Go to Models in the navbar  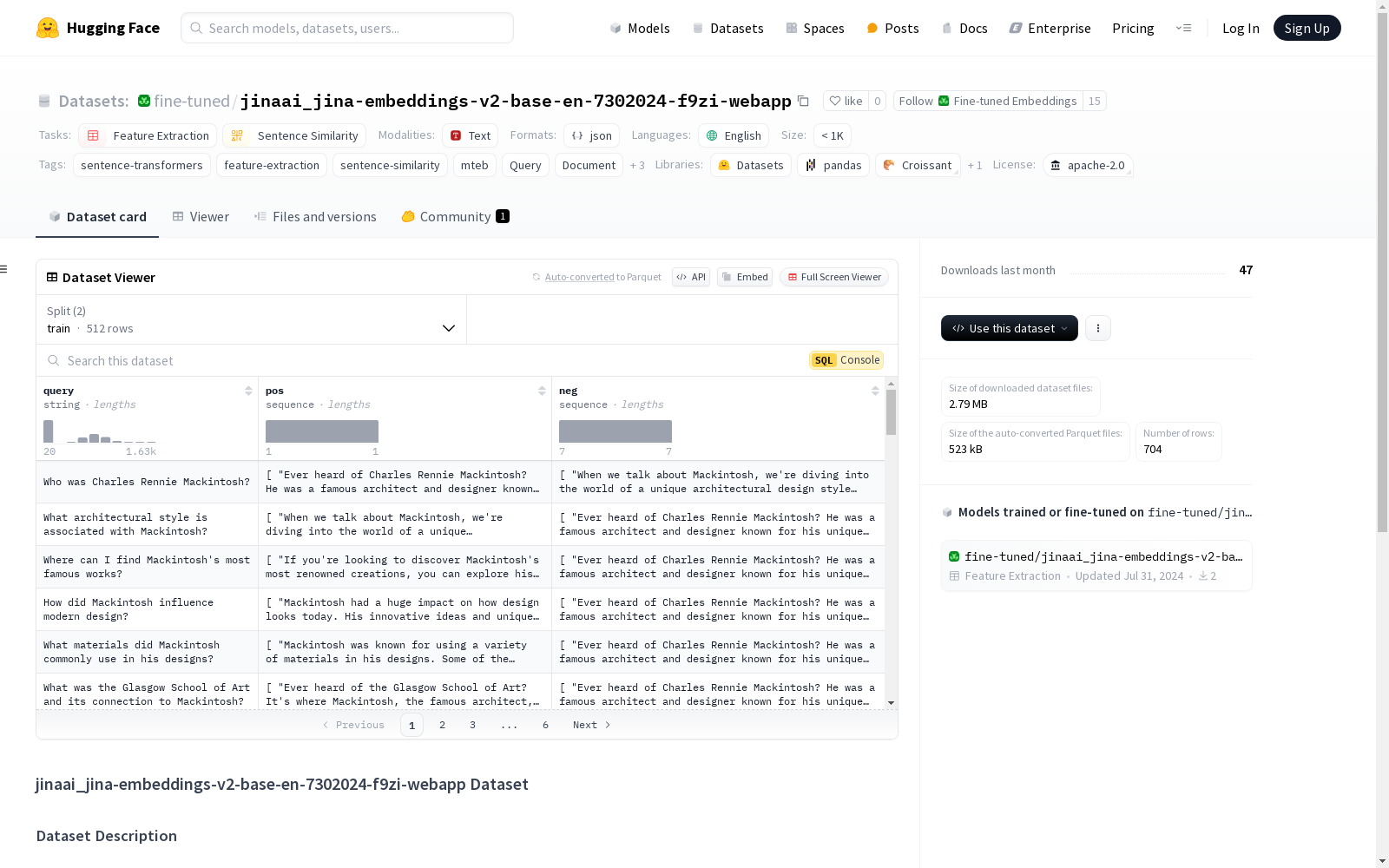pos(640,28)
